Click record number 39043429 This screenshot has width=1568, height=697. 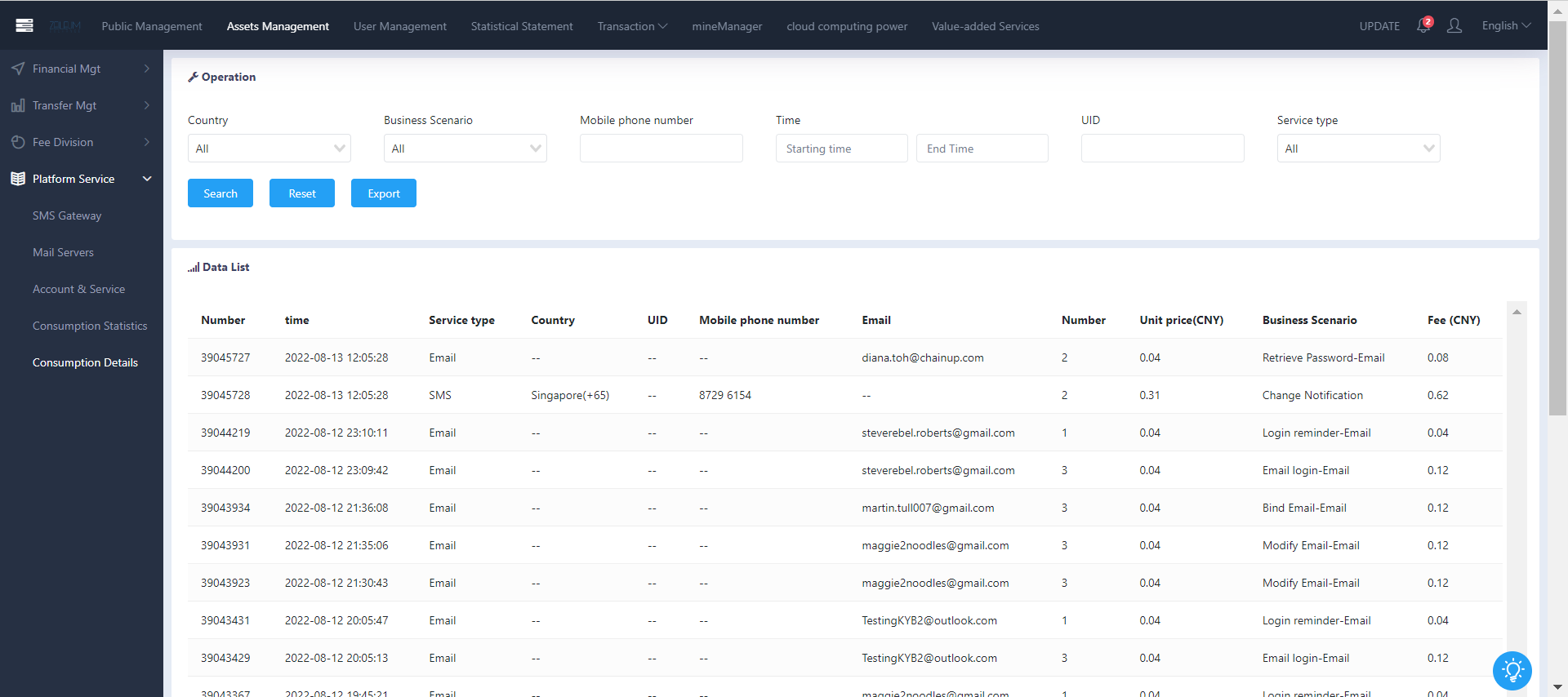point(225,658)
